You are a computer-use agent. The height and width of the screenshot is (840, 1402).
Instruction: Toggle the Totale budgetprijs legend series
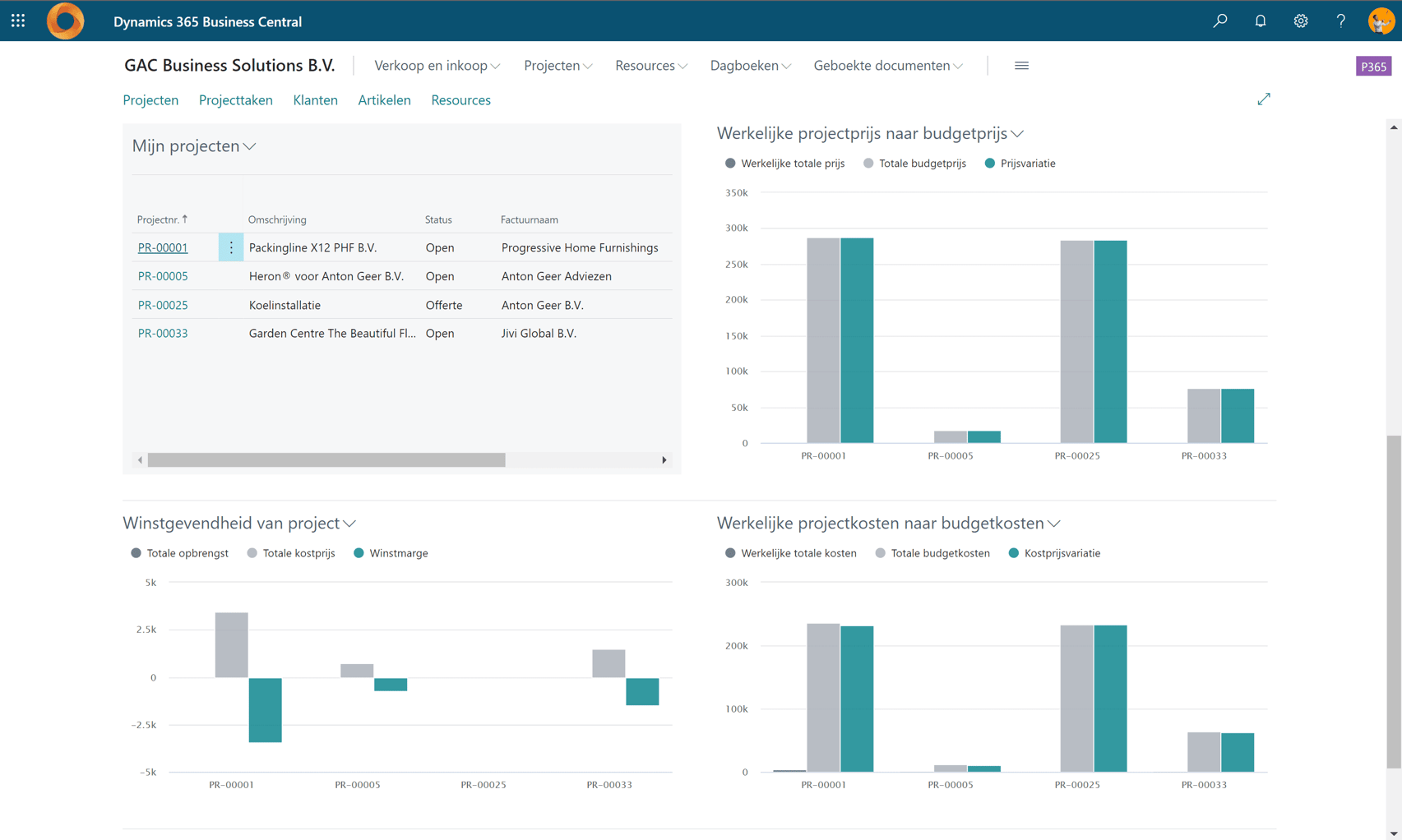pyautogui.click(x=914, y=164)
